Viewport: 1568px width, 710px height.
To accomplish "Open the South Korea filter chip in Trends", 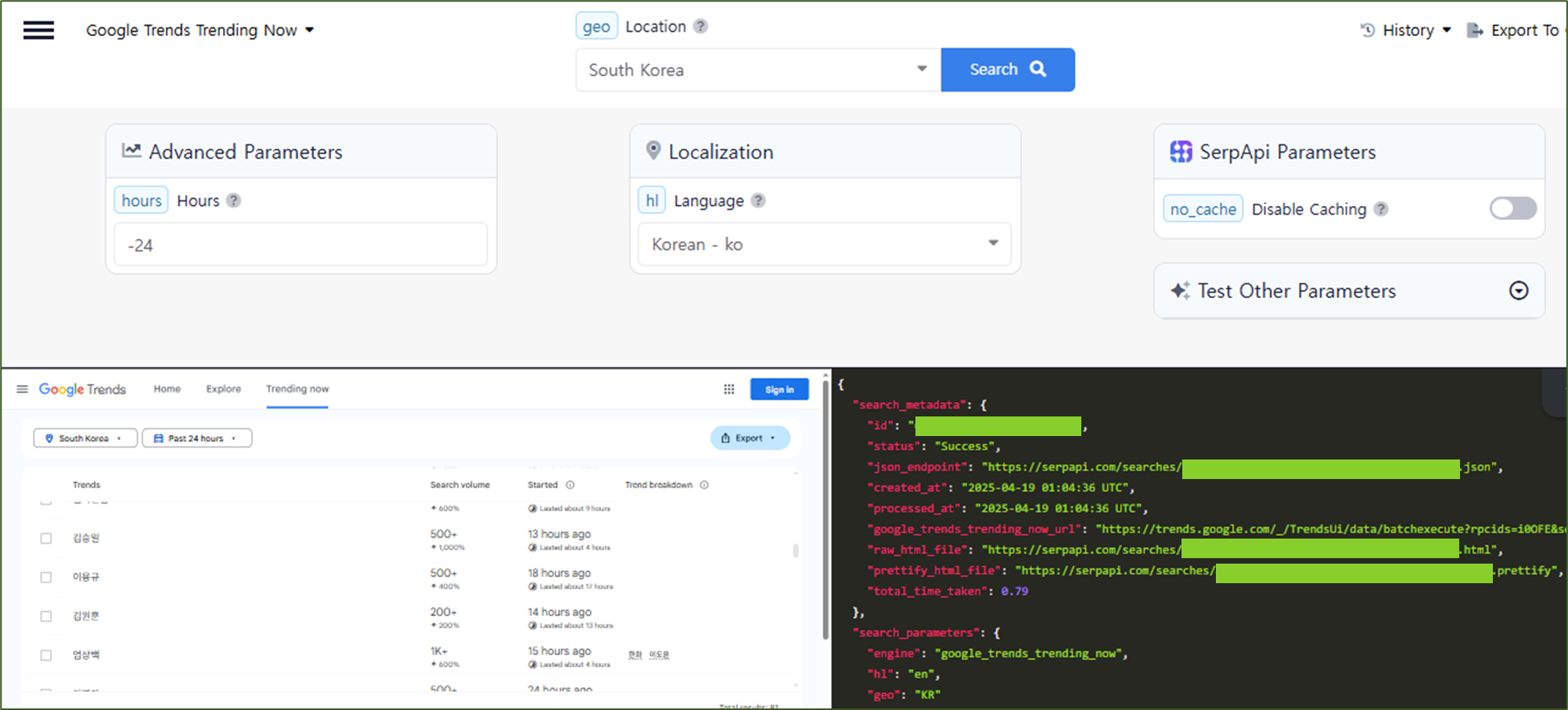I will [85, 438].
